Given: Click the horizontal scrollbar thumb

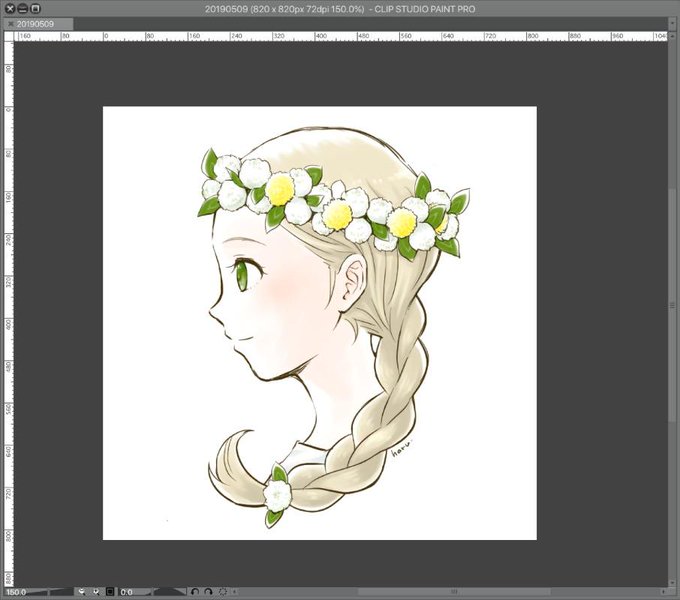Looking at the screenshot, I should [454, 591].
